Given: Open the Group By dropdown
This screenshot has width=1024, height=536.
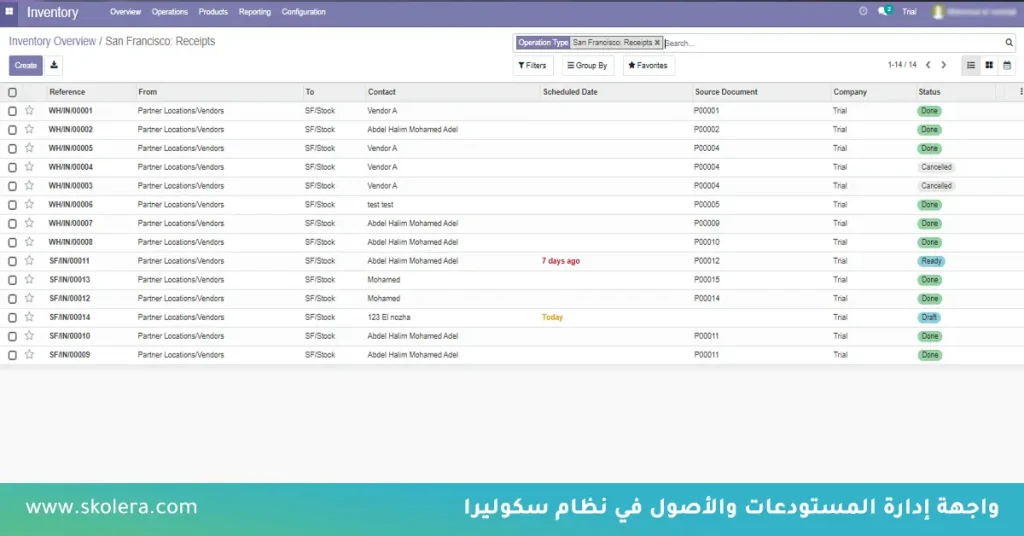Looking at the screenshot, I should click(587, 65).
